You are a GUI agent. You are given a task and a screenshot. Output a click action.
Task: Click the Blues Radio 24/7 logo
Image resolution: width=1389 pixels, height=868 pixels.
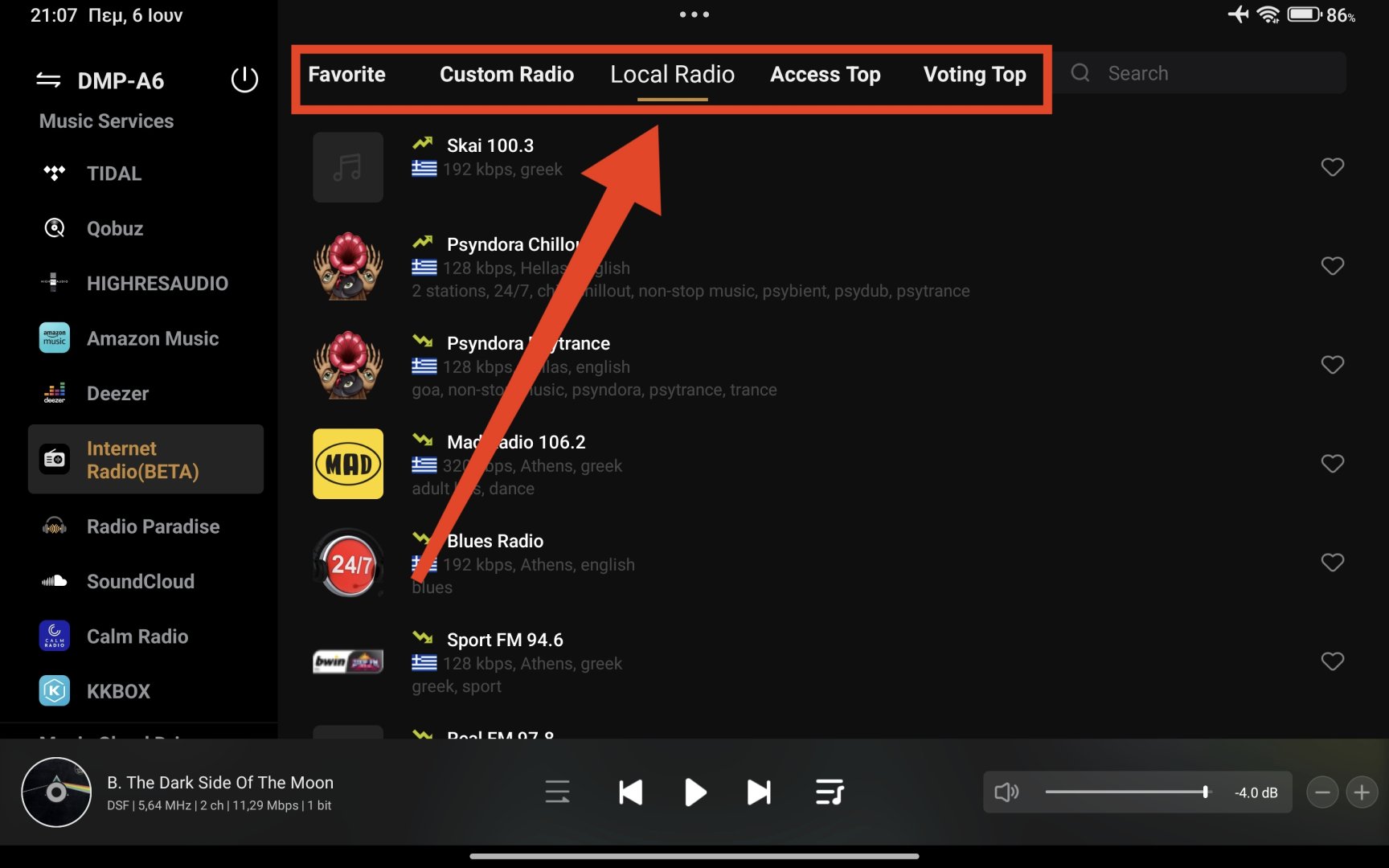tap(348, 563)
